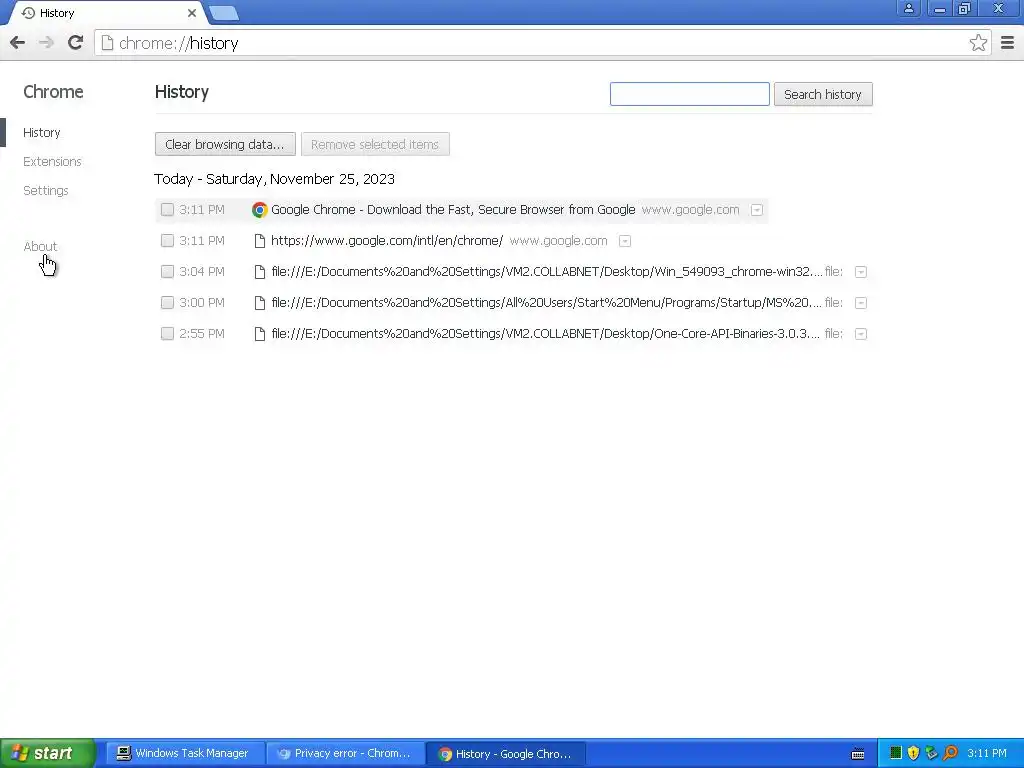Click the Windows Start button
This screenshot has height=768, width=1024.
[47, 754]
